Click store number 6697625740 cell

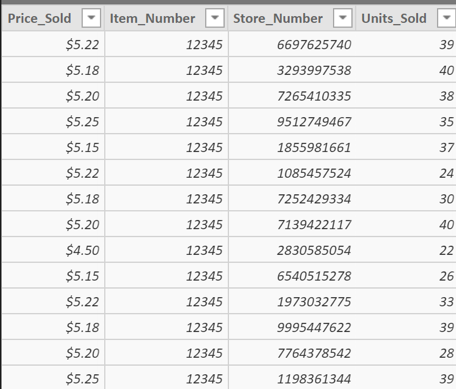(x=292, y=44)
